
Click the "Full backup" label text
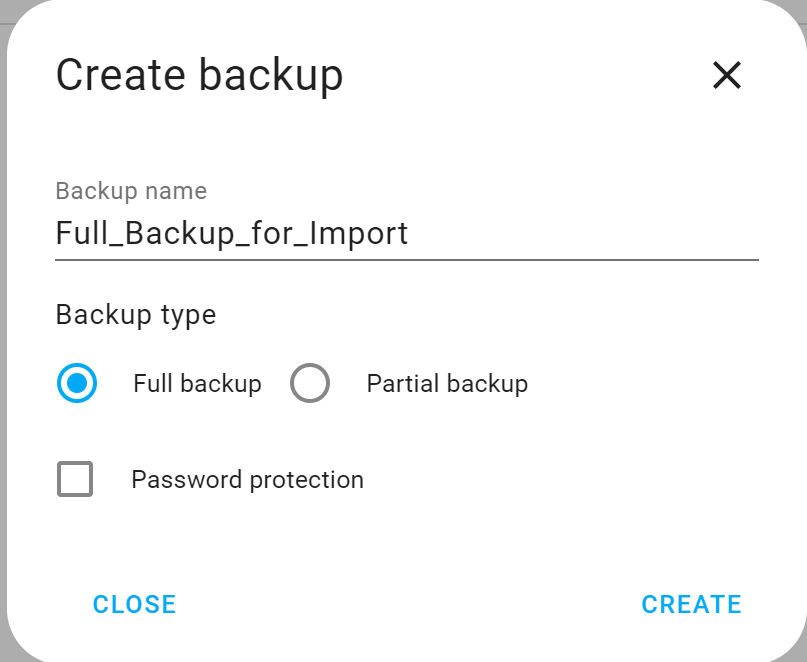[197, 383]
